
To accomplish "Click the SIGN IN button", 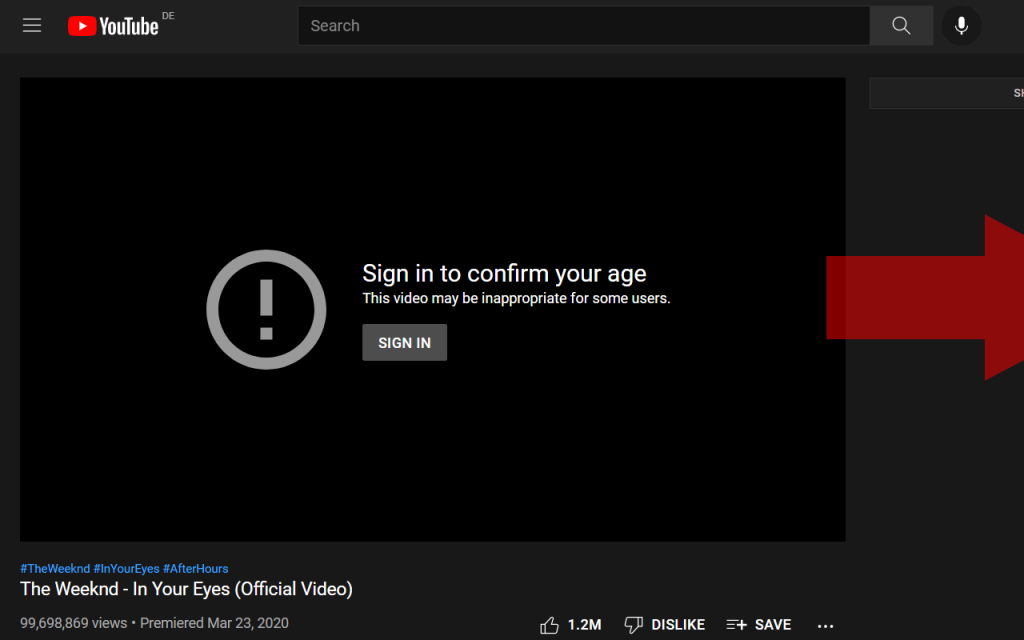I will coord(404,342).
